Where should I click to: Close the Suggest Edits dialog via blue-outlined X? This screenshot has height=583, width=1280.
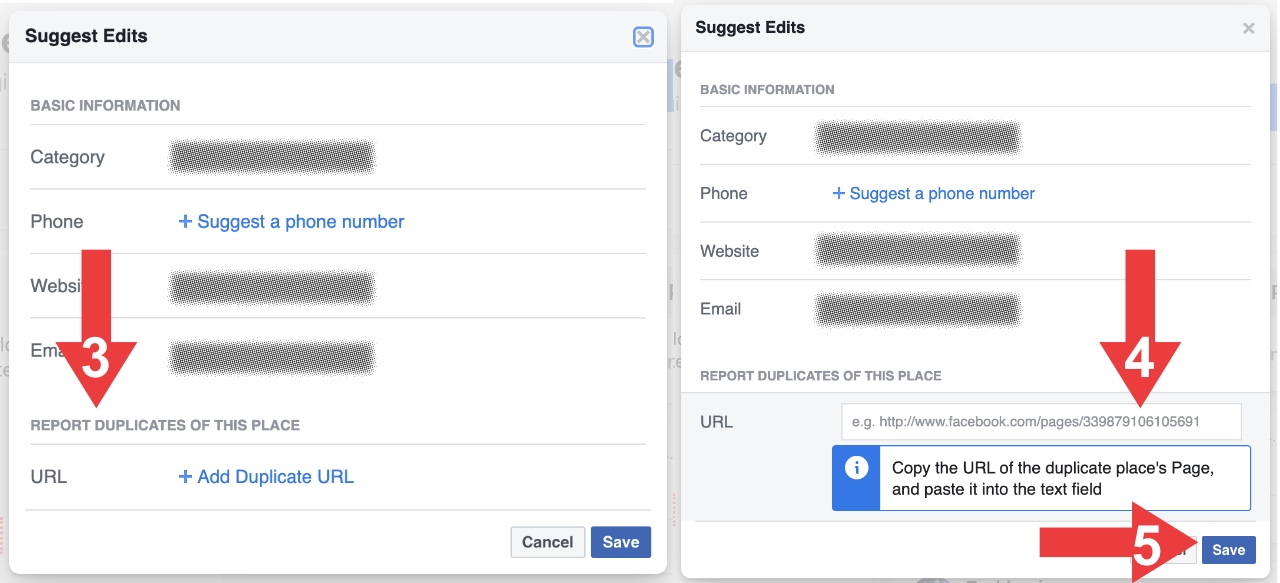pyautogui.click(x=643, y=37)
